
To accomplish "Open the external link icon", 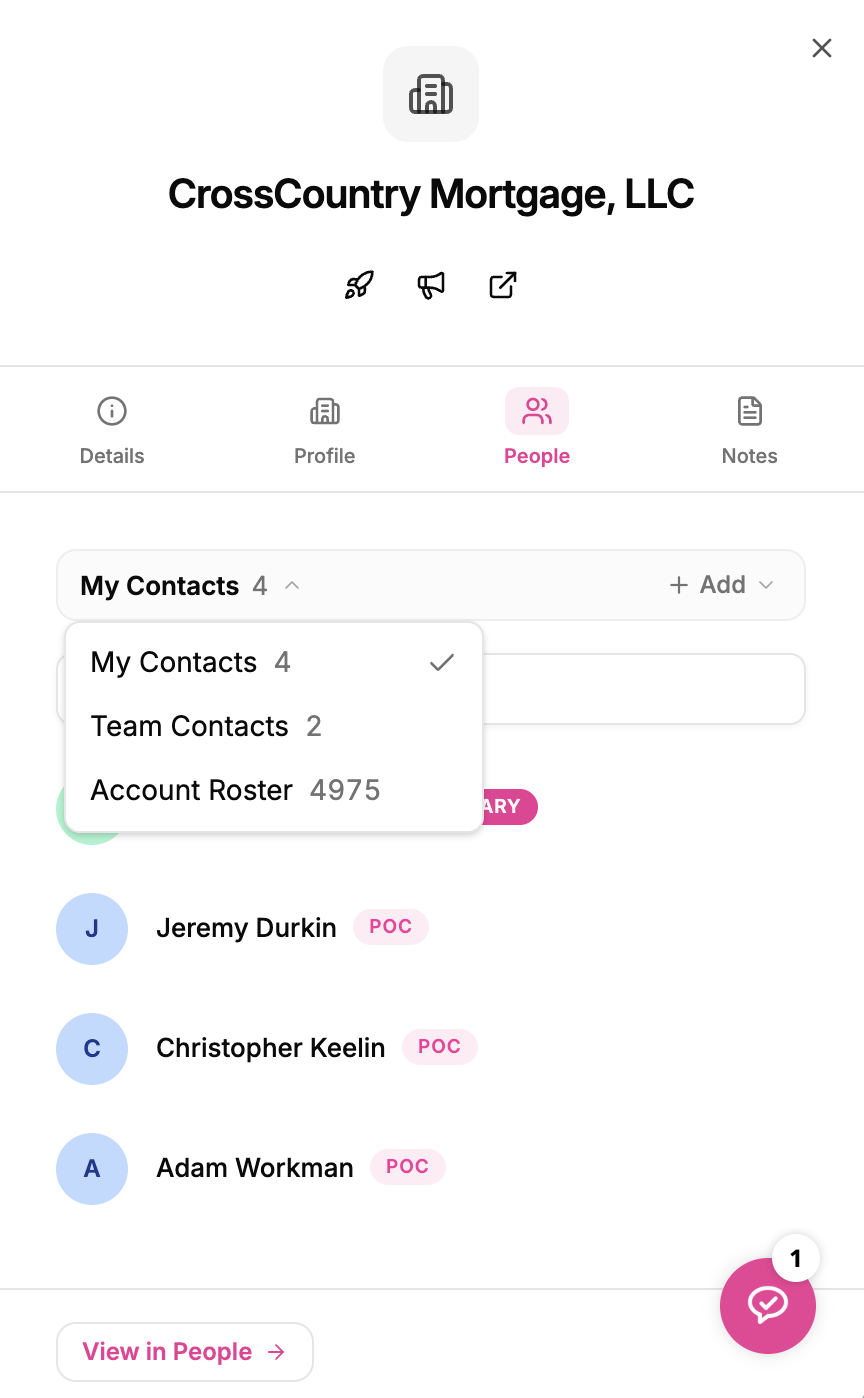I will click(x=503, y=285).
